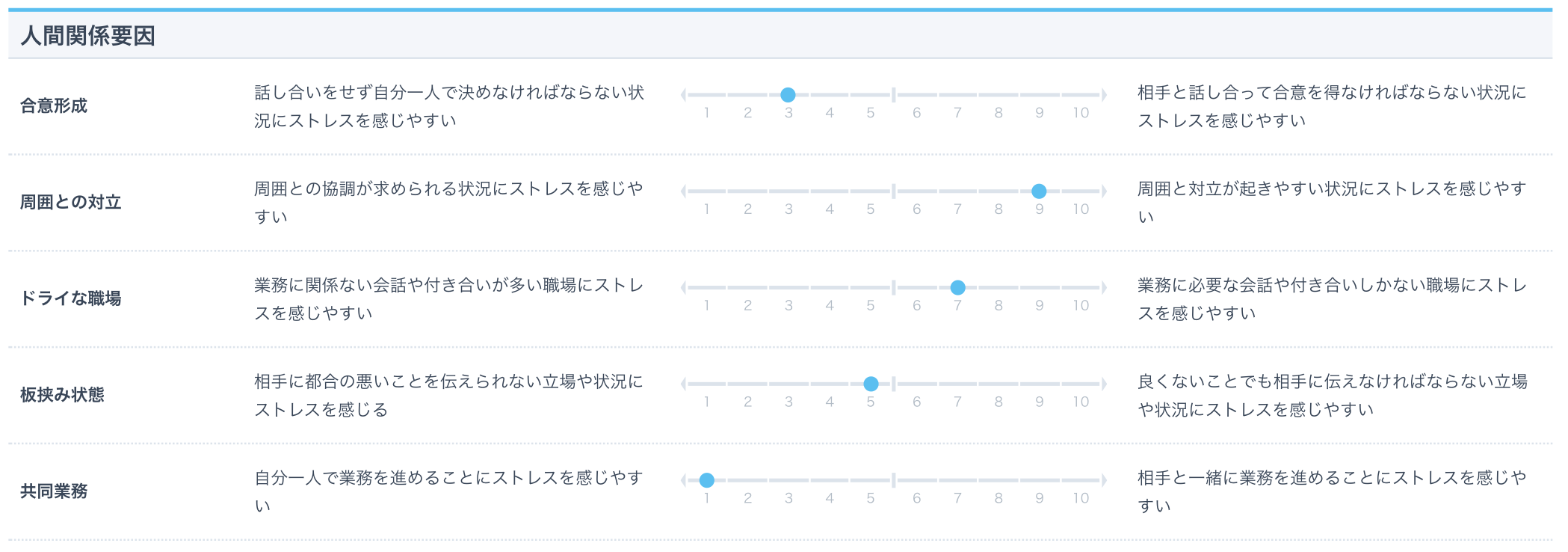The height and width of the screenshot is (552, 1568).
Task: Click the 共同業務 slider handle at 1
Action: 707,480
